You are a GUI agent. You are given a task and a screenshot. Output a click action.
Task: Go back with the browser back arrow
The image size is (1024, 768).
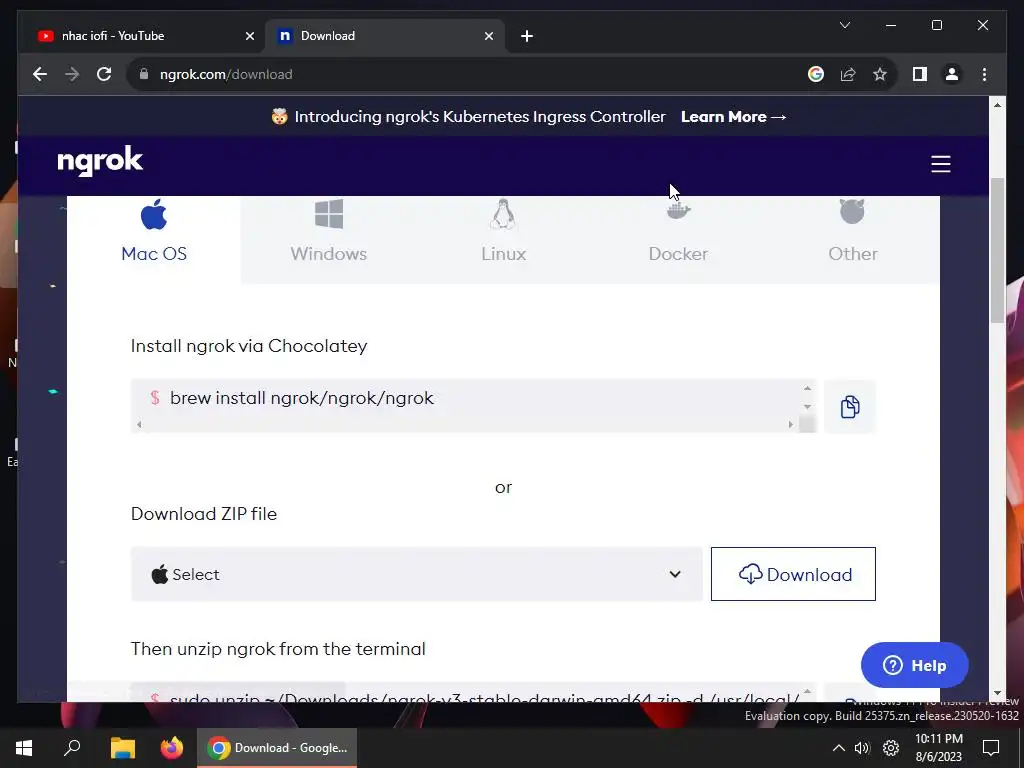tap(40, 74)
